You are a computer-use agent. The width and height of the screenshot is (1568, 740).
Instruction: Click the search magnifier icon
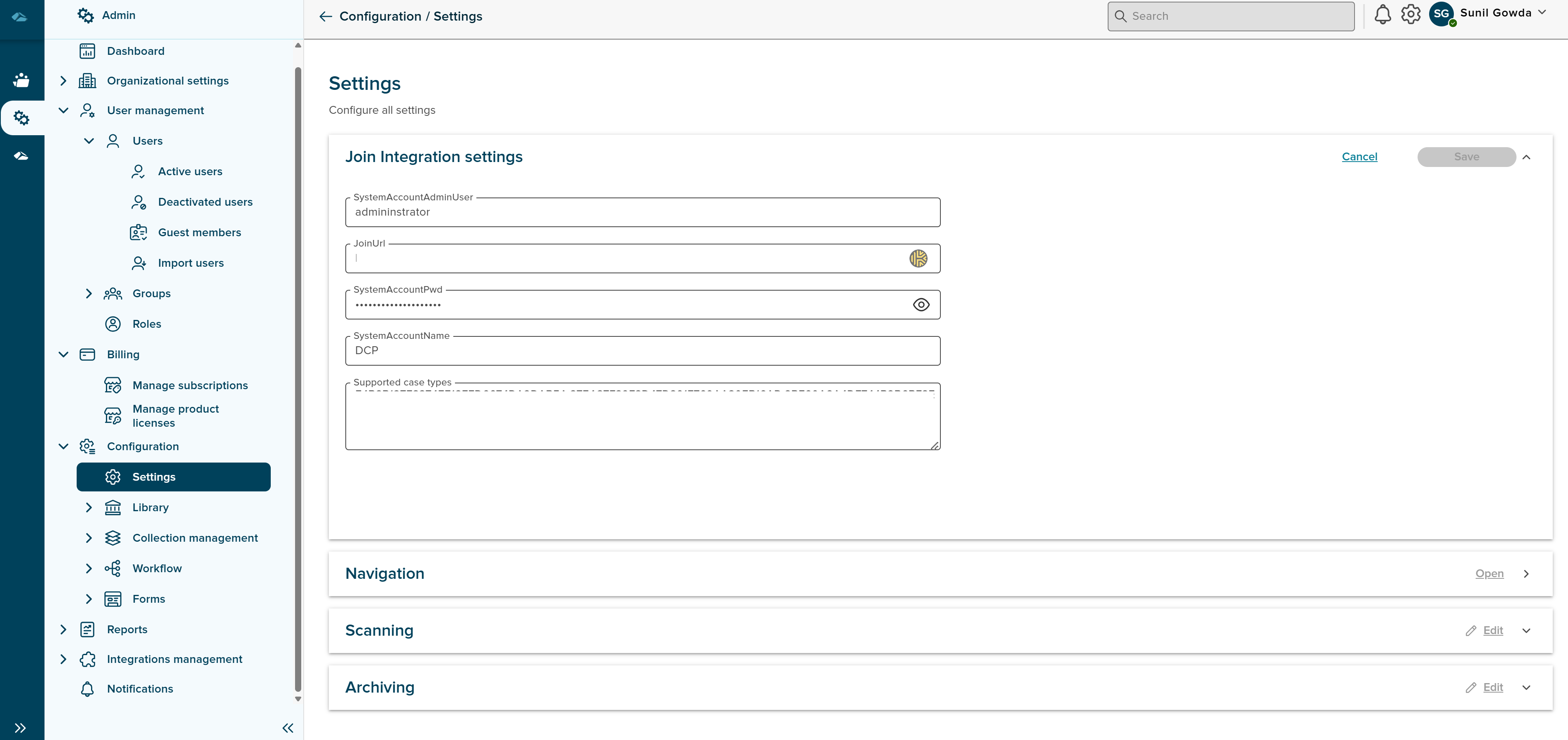(x=1120, y=16)
